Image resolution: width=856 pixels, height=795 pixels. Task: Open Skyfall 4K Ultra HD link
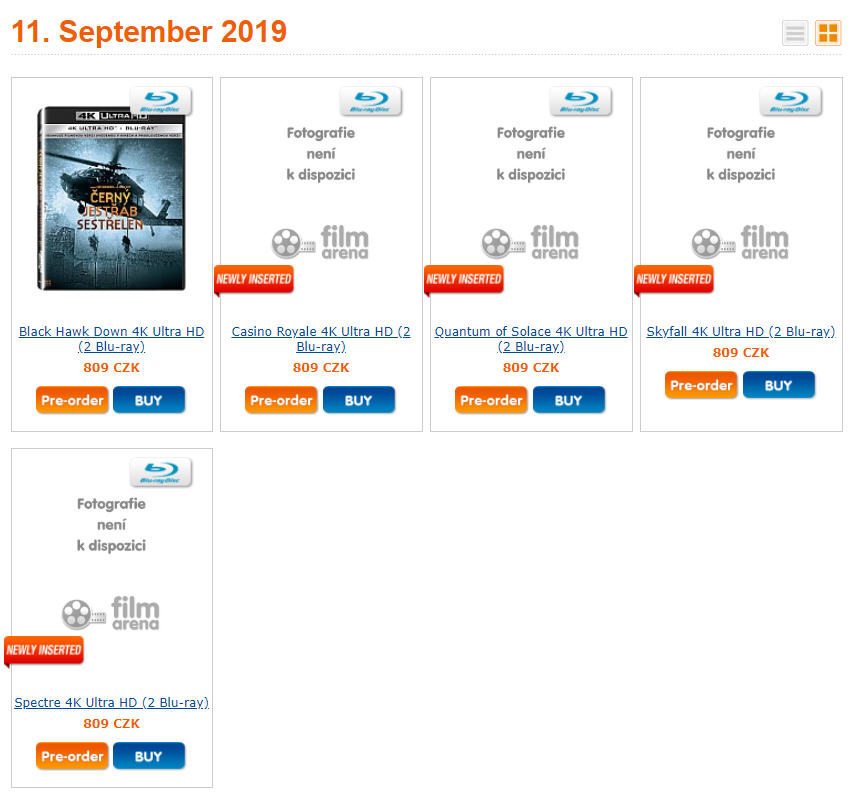(x=741, y=331)
